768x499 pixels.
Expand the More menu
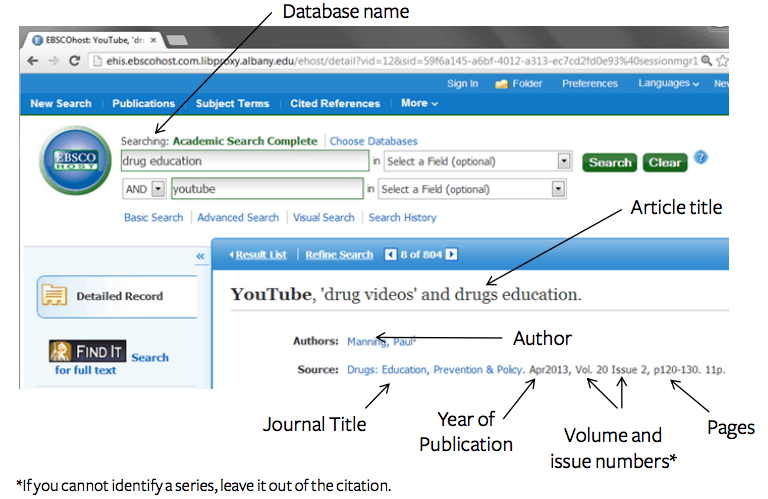pos(419,103)
